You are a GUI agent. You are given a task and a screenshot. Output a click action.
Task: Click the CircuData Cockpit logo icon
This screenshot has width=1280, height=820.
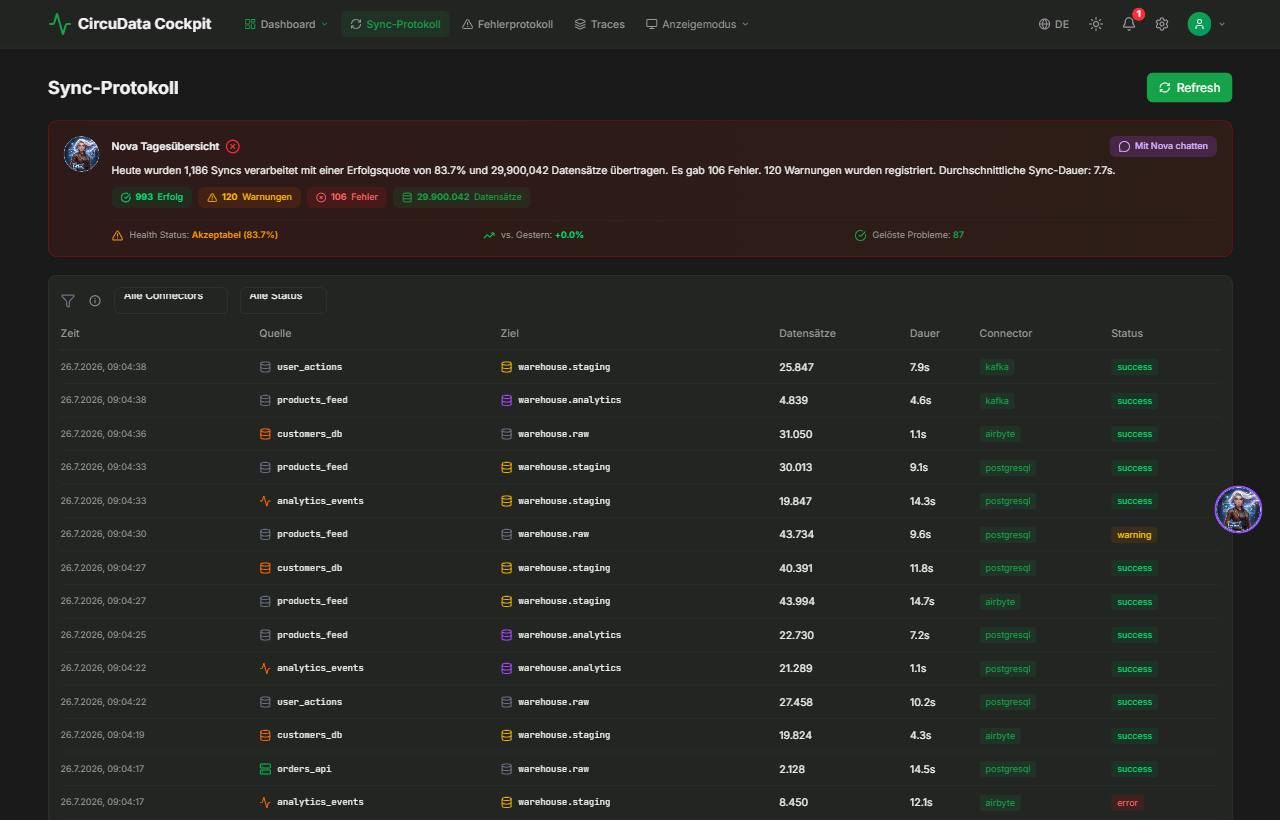pos(59,24)
